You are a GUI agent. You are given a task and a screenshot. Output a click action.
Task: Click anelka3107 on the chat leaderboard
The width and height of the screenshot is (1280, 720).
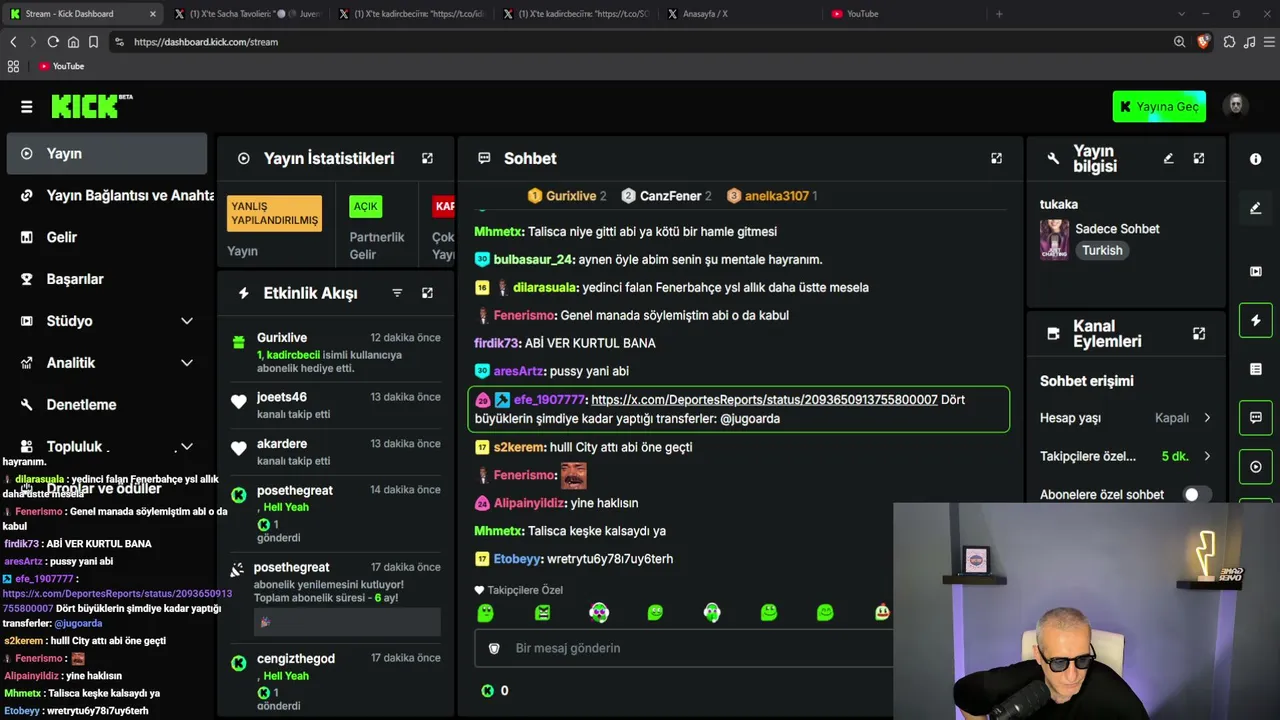pyautogui.click(x=777, y=196)
